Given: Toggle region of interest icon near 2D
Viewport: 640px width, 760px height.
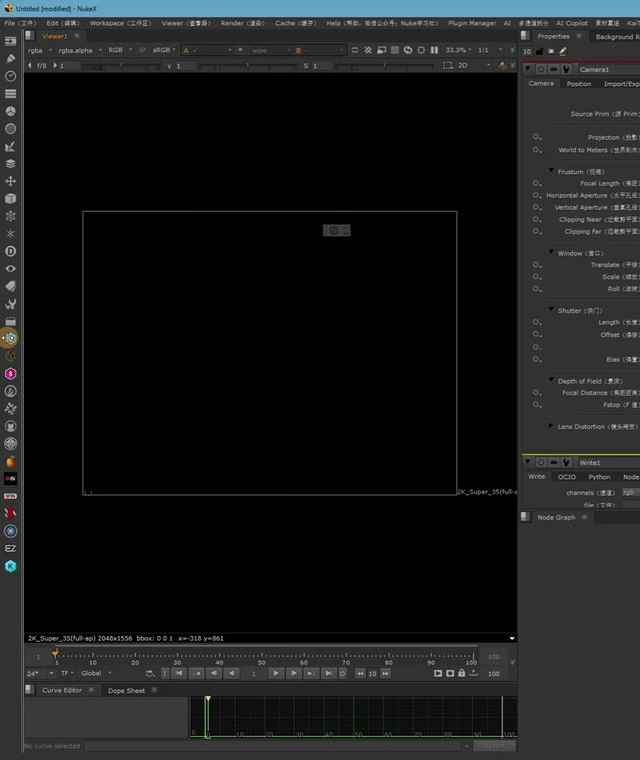Looking at the screenshot, I should point(448,65).
